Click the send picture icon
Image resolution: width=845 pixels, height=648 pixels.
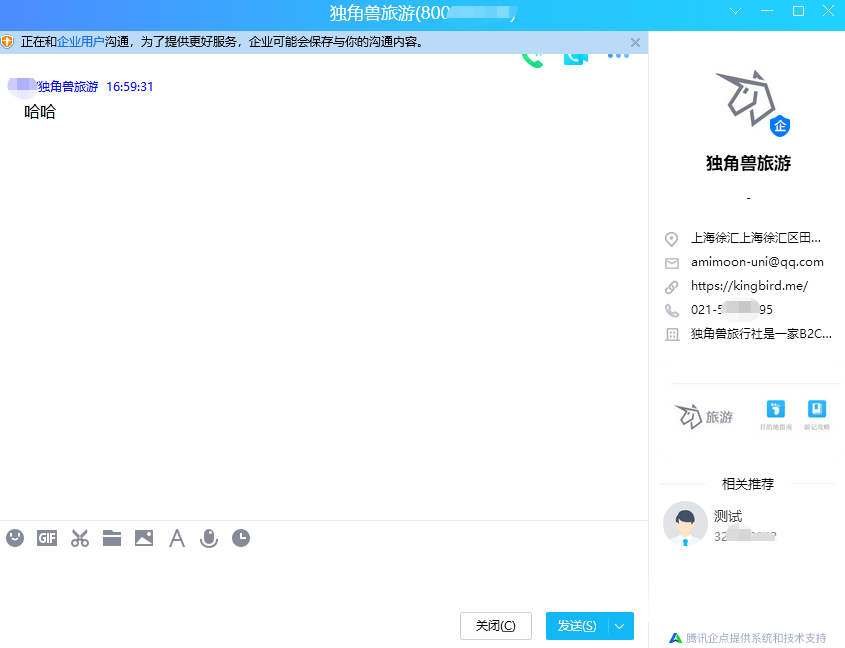(x=144, y=538)
